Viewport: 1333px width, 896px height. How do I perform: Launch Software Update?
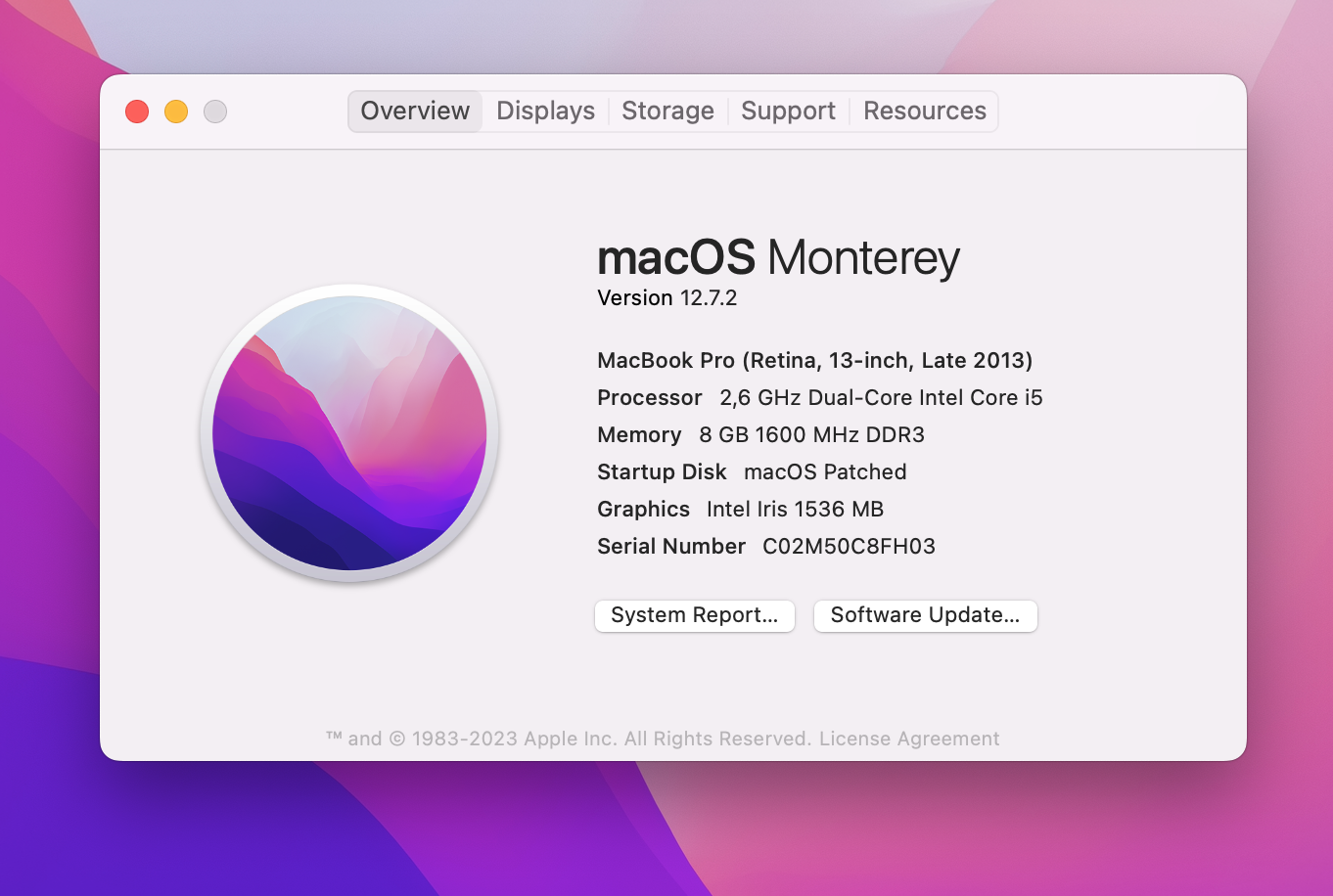tap(925, 615)
